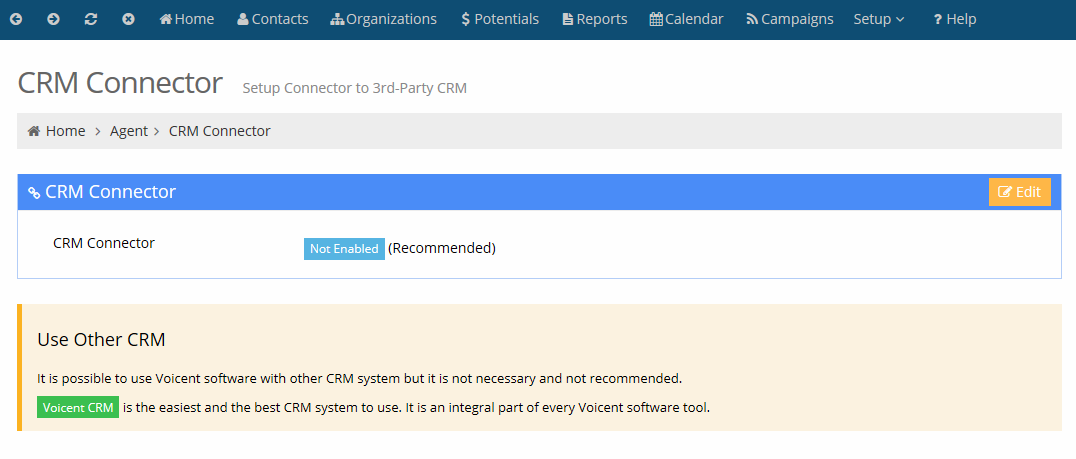Click Home in the breadcrumb trail

point(57,131)
